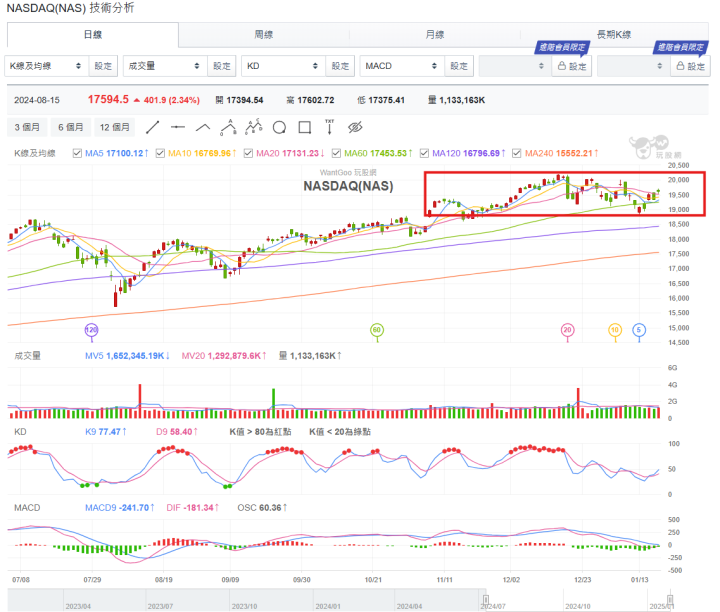Hide drawings with the crossed-eye icon
720x612 pixels.
point(353,127)
